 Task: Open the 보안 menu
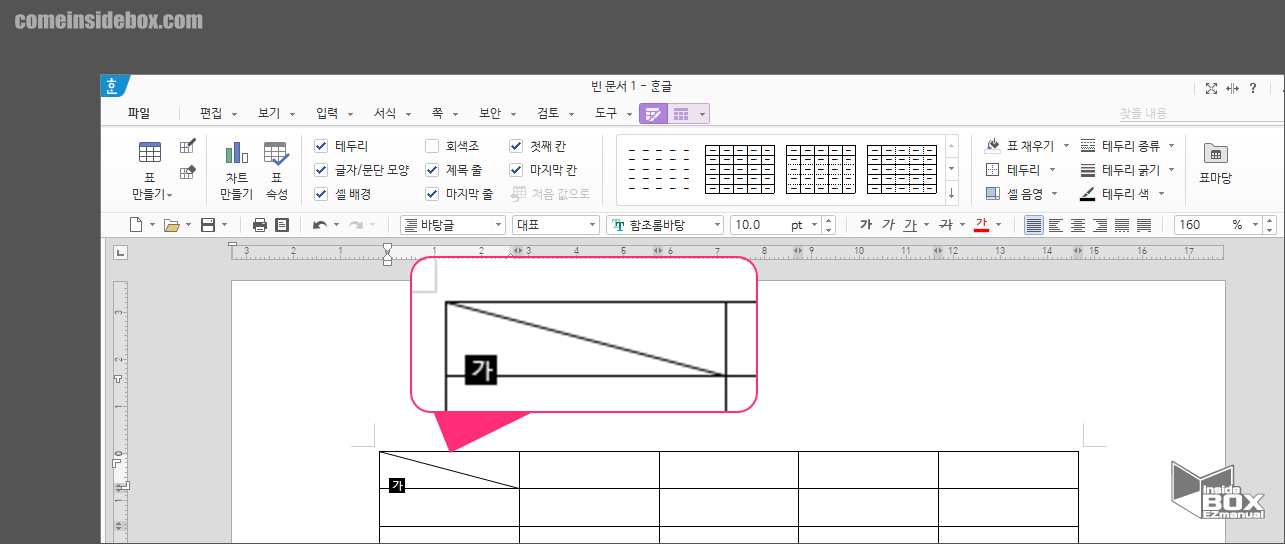click(490, 114)
